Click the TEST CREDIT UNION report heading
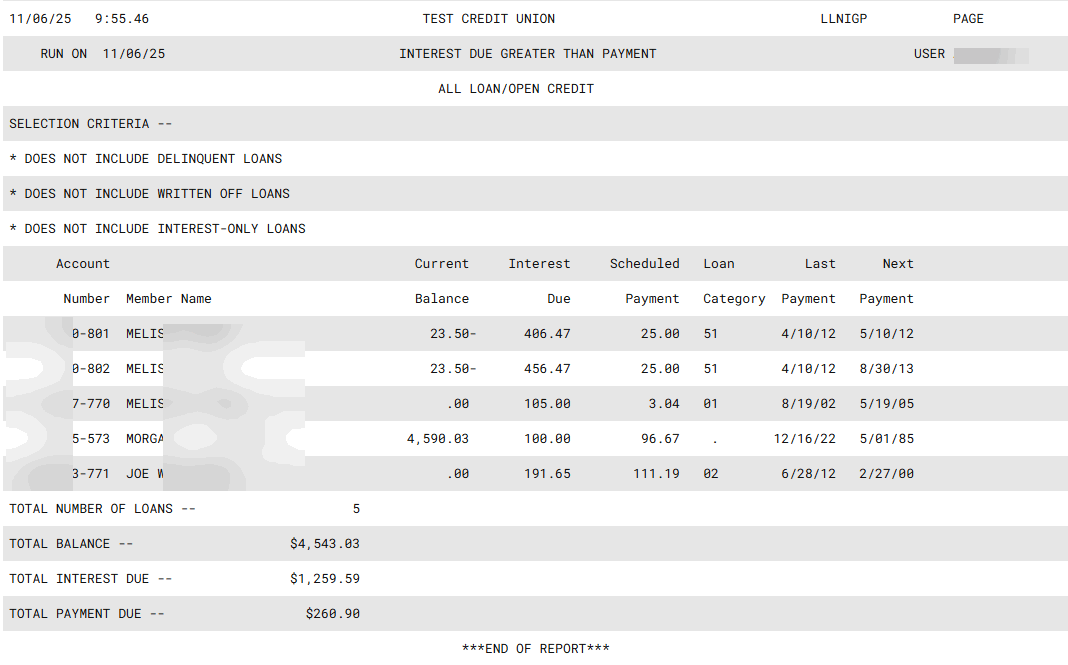1068x665 pixels. coord(488,19)
